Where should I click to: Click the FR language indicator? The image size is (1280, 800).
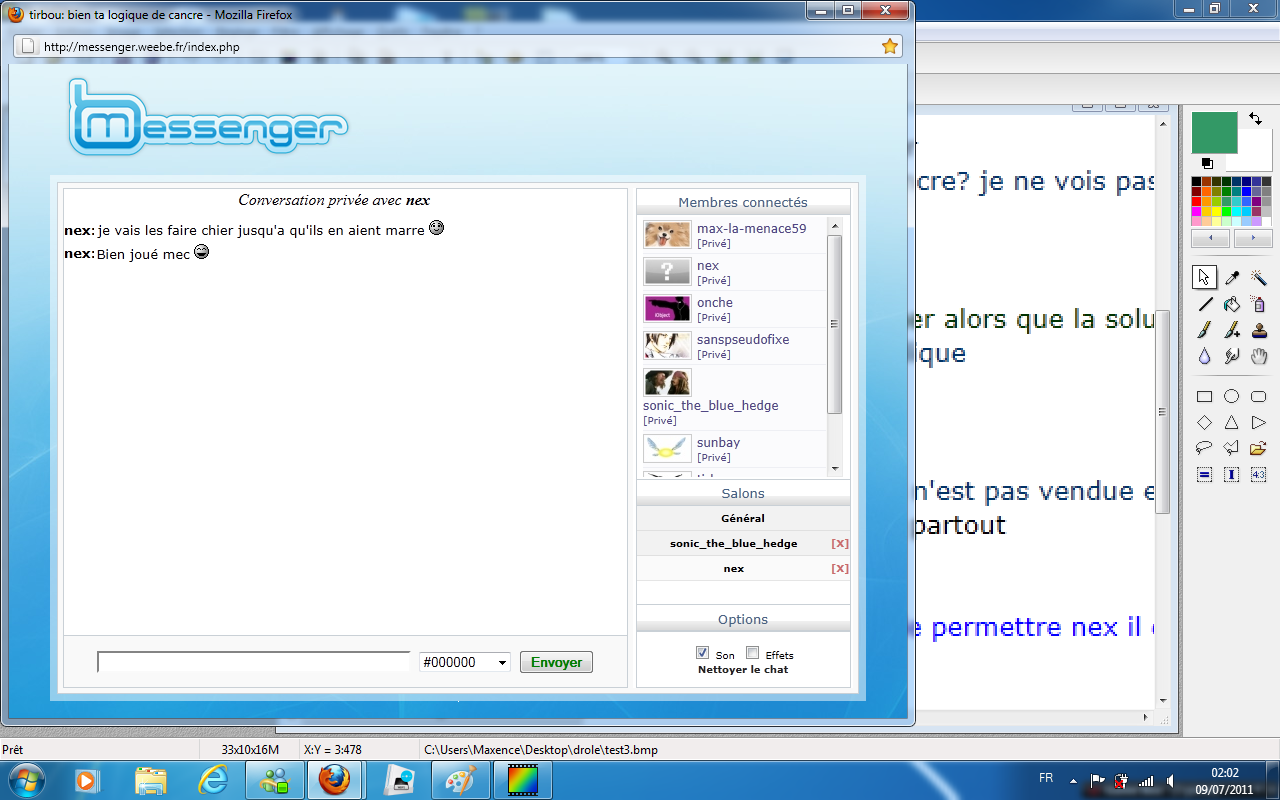(x=1046, y=778)
